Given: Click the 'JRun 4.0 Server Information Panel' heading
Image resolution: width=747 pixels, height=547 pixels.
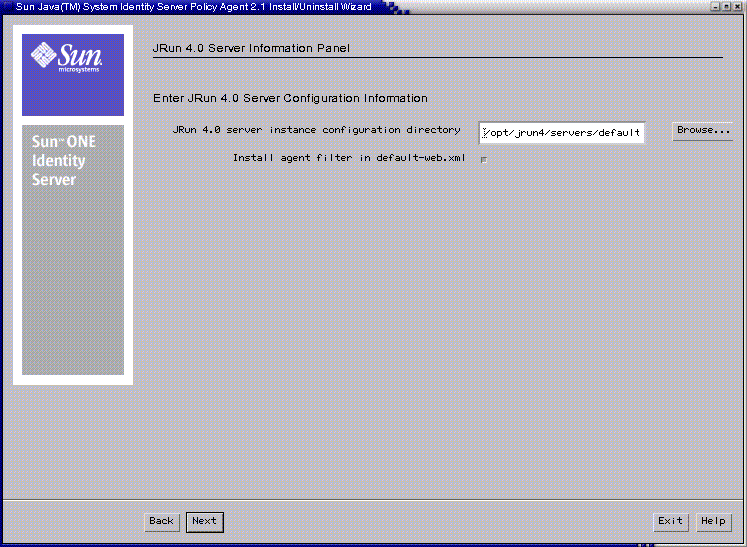Looking at the screenshot, I should (x=251, y=48).
